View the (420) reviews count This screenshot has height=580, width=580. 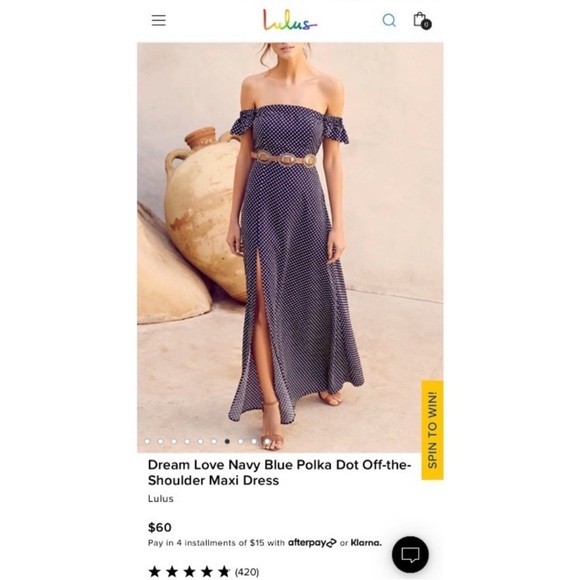tap(247, 572)
